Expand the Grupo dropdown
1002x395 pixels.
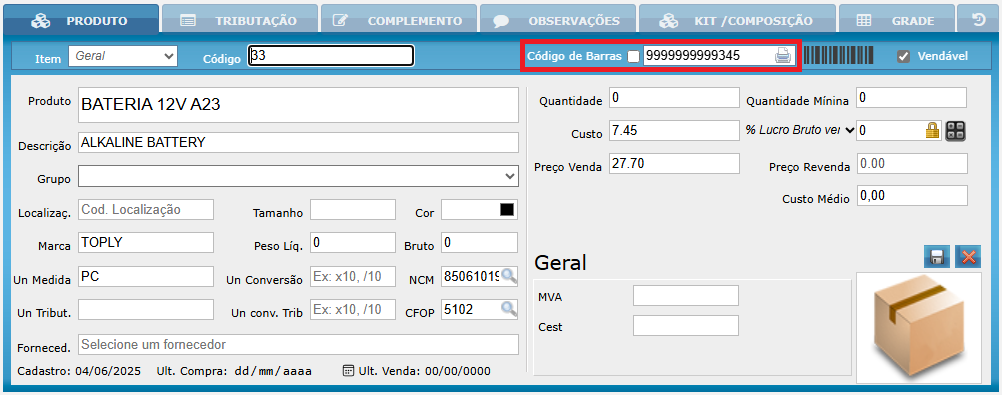coord(298,175)
